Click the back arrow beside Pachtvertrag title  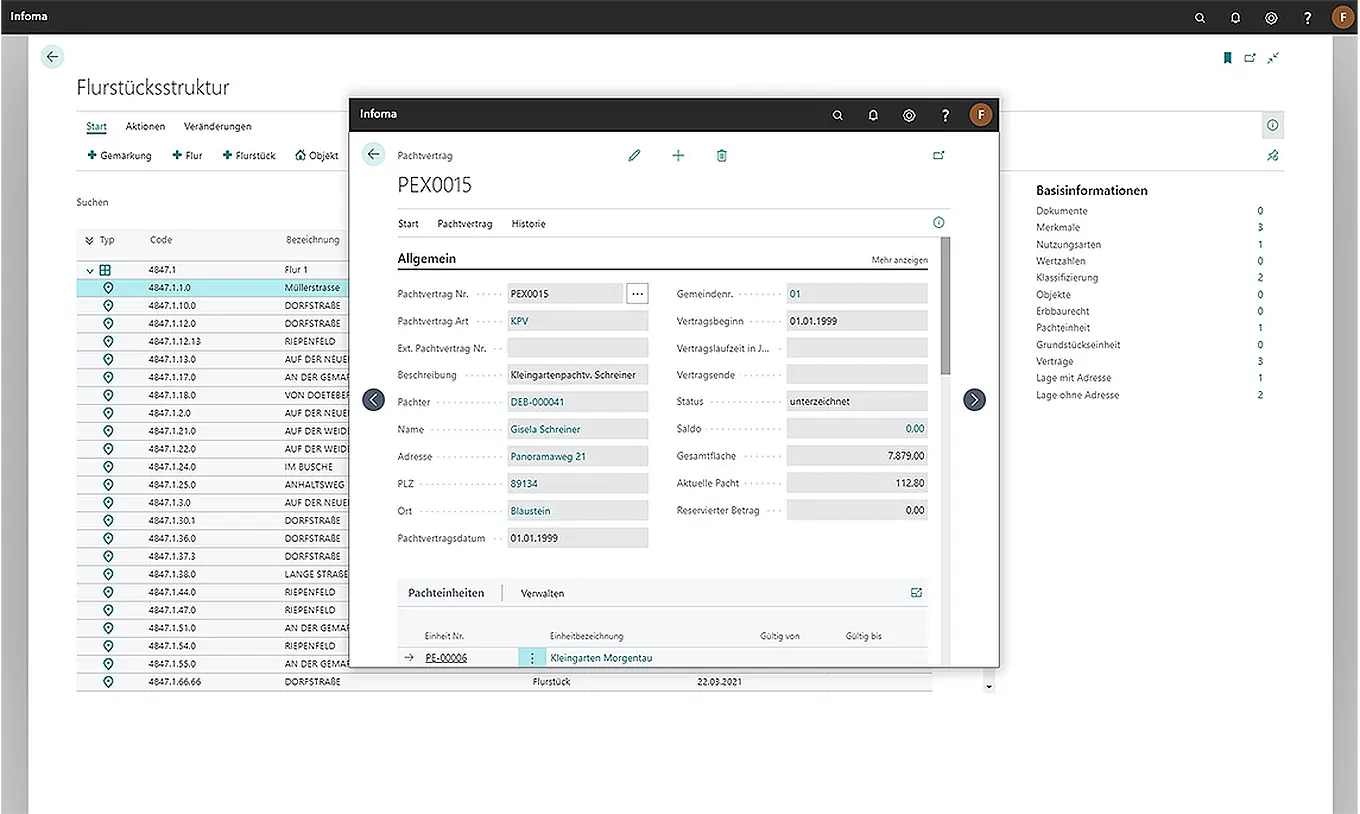pos(373,154)
